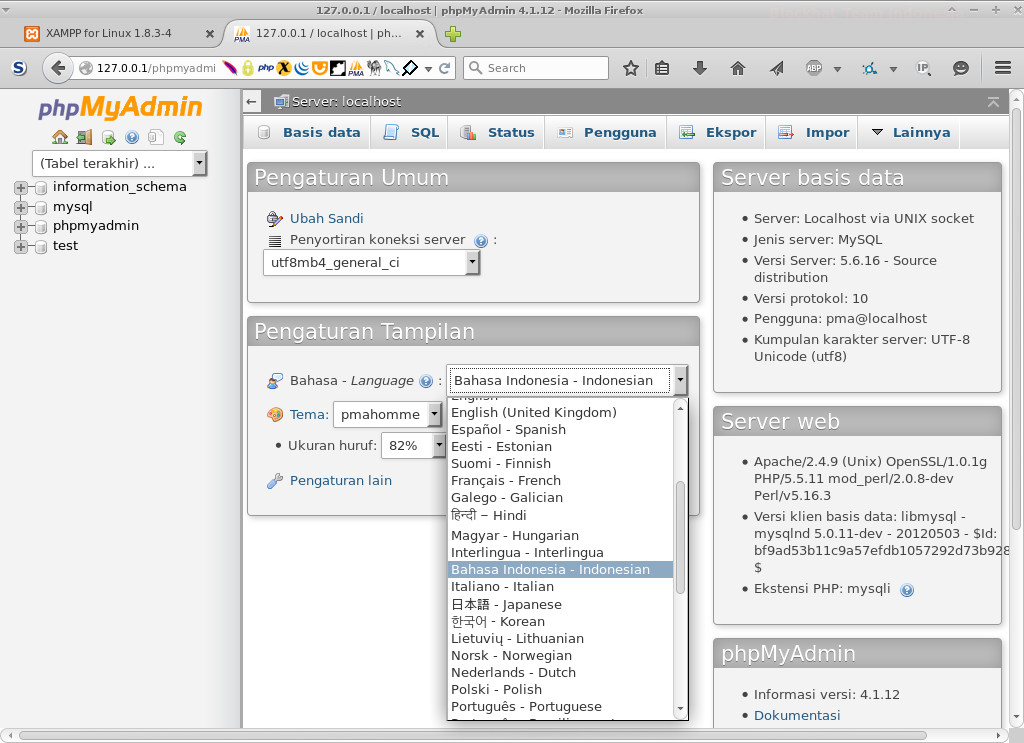
Task: Switch to the SQL tab
Action: pos(408,131)
